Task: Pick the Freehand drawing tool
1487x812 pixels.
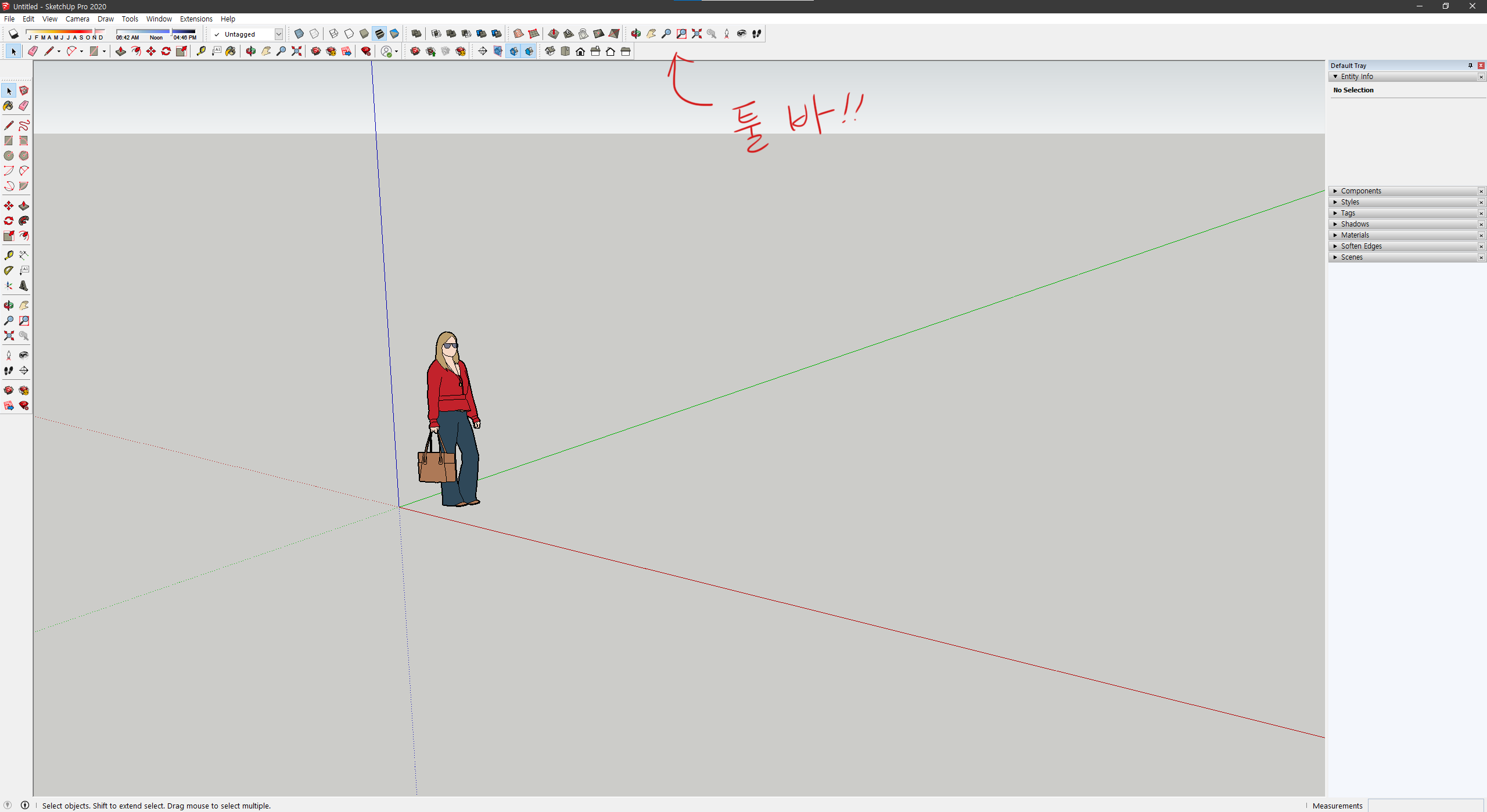Action: tap(24, 125)
